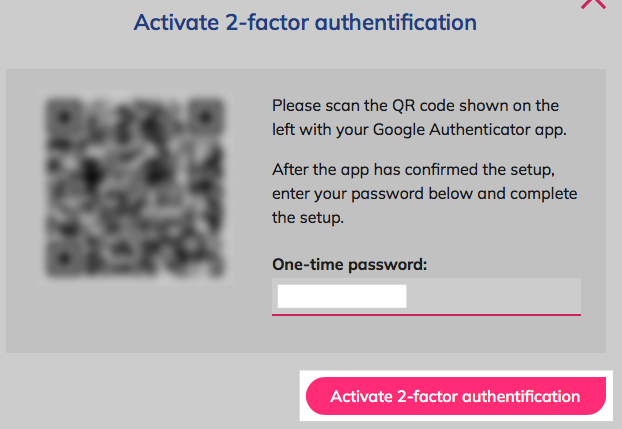Click the white masked value in password field

[x=342, y=296]
